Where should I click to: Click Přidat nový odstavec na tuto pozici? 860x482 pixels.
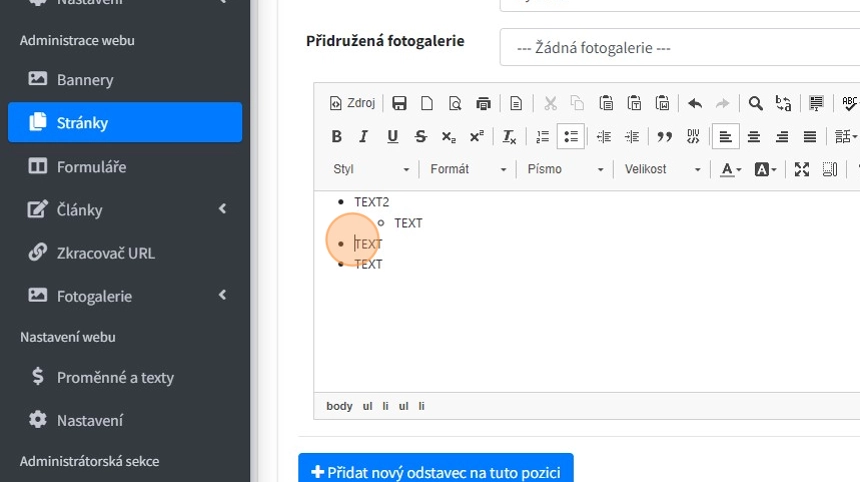435,472
